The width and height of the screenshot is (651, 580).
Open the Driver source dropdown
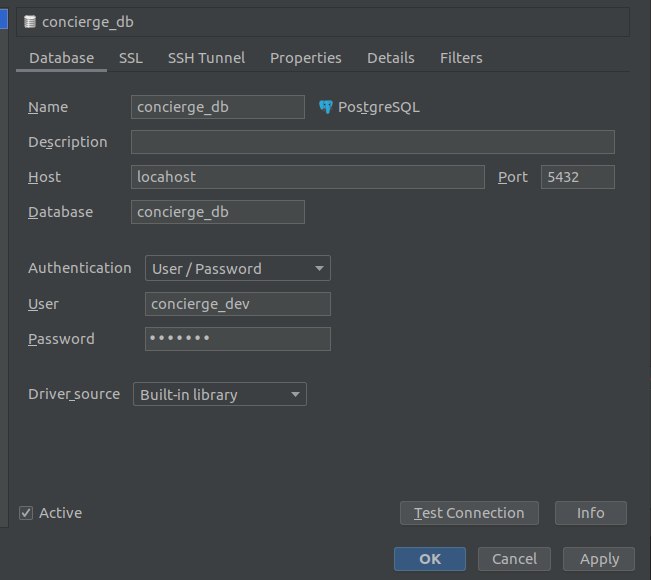220,394
